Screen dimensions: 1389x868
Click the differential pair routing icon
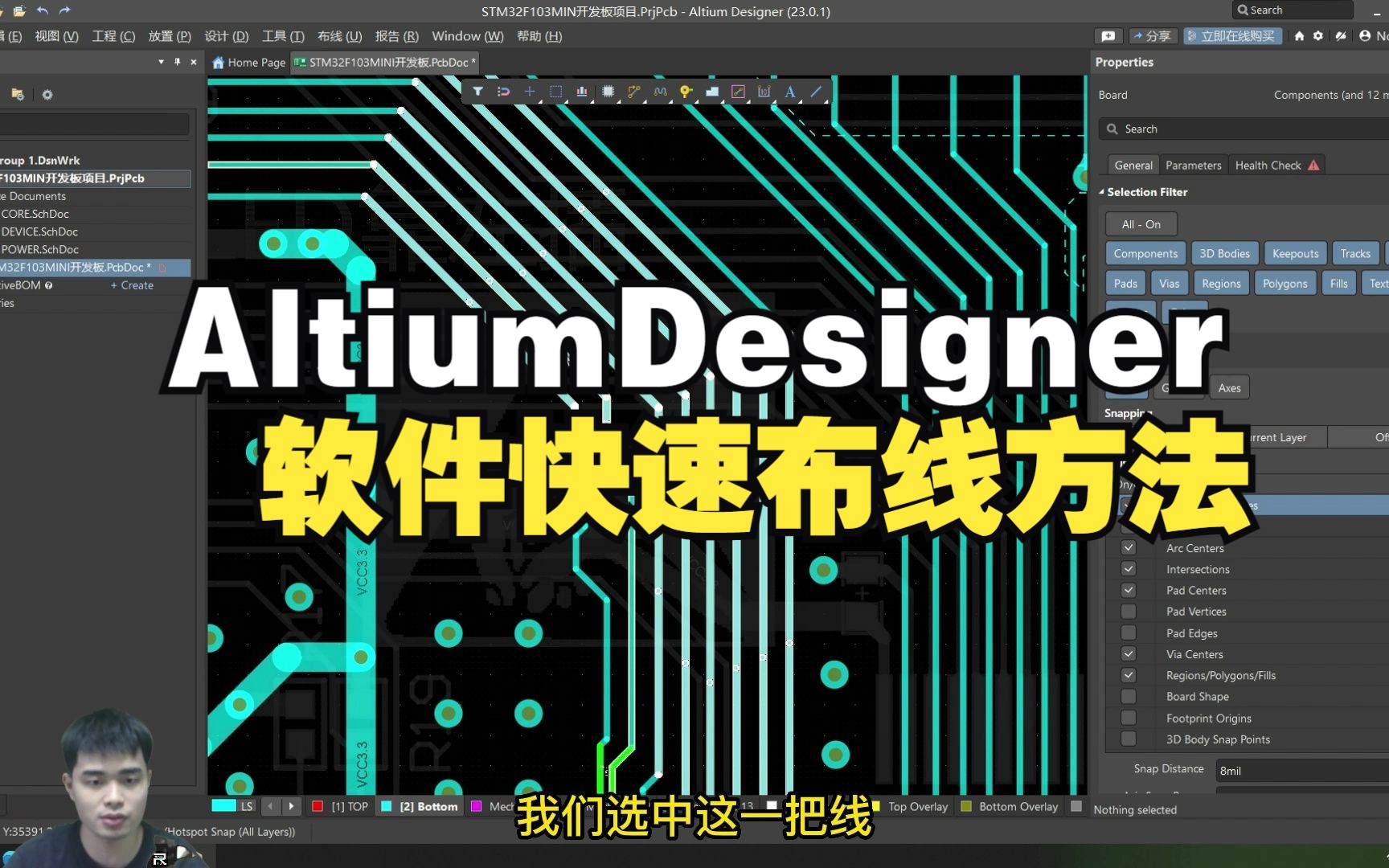tap(659, 91)
